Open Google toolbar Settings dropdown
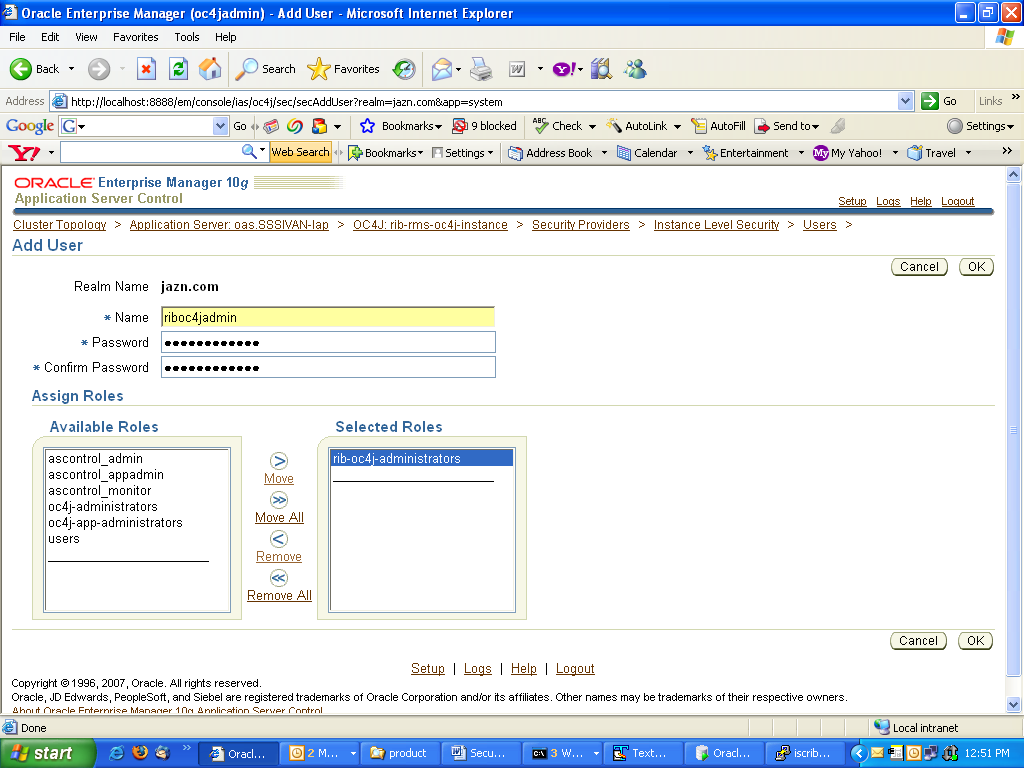Image resolution: width=1024 pixels, height=768 pixels. point(1010,126)
